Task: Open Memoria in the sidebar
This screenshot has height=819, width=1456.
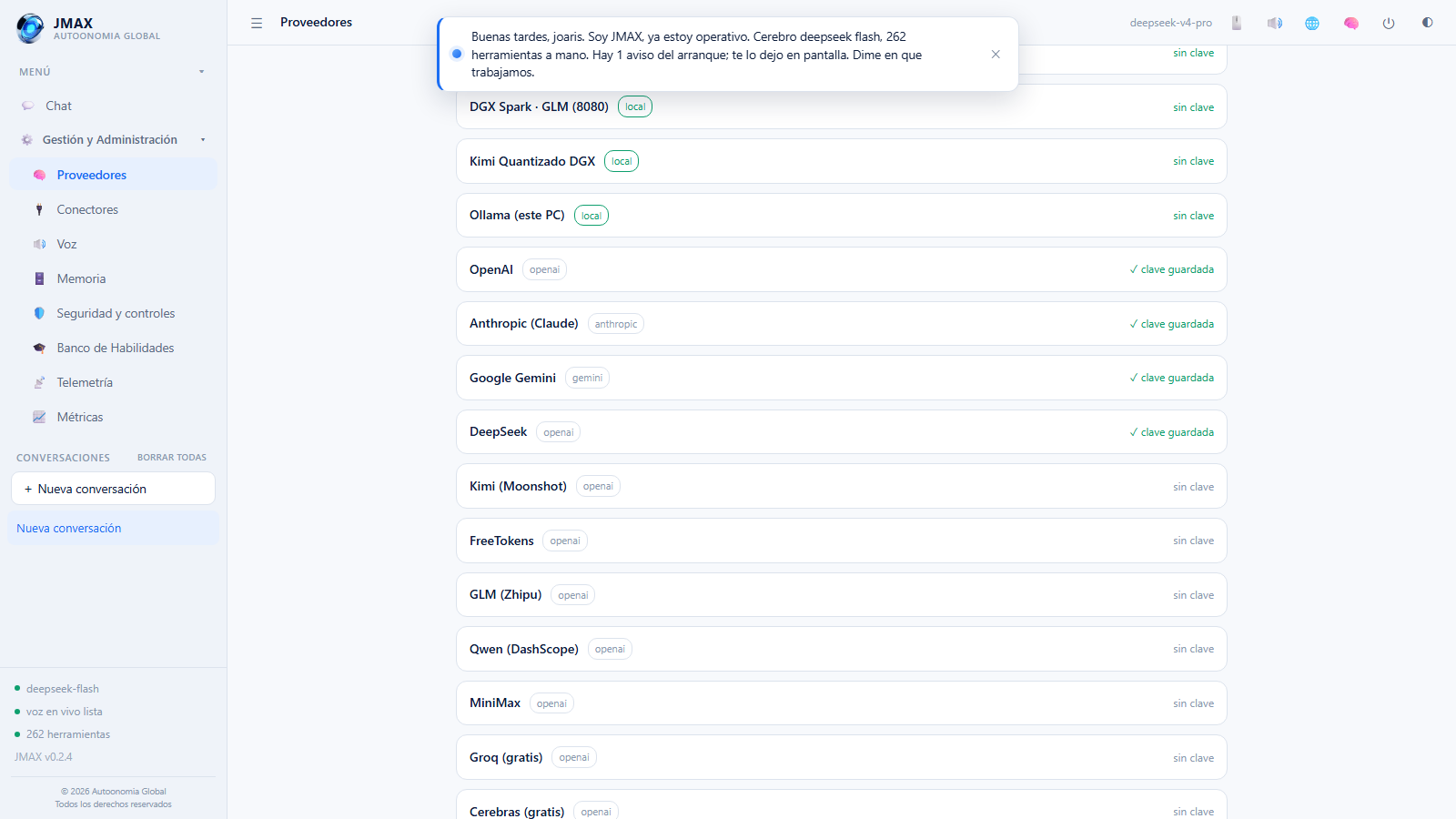Action: 114,278
